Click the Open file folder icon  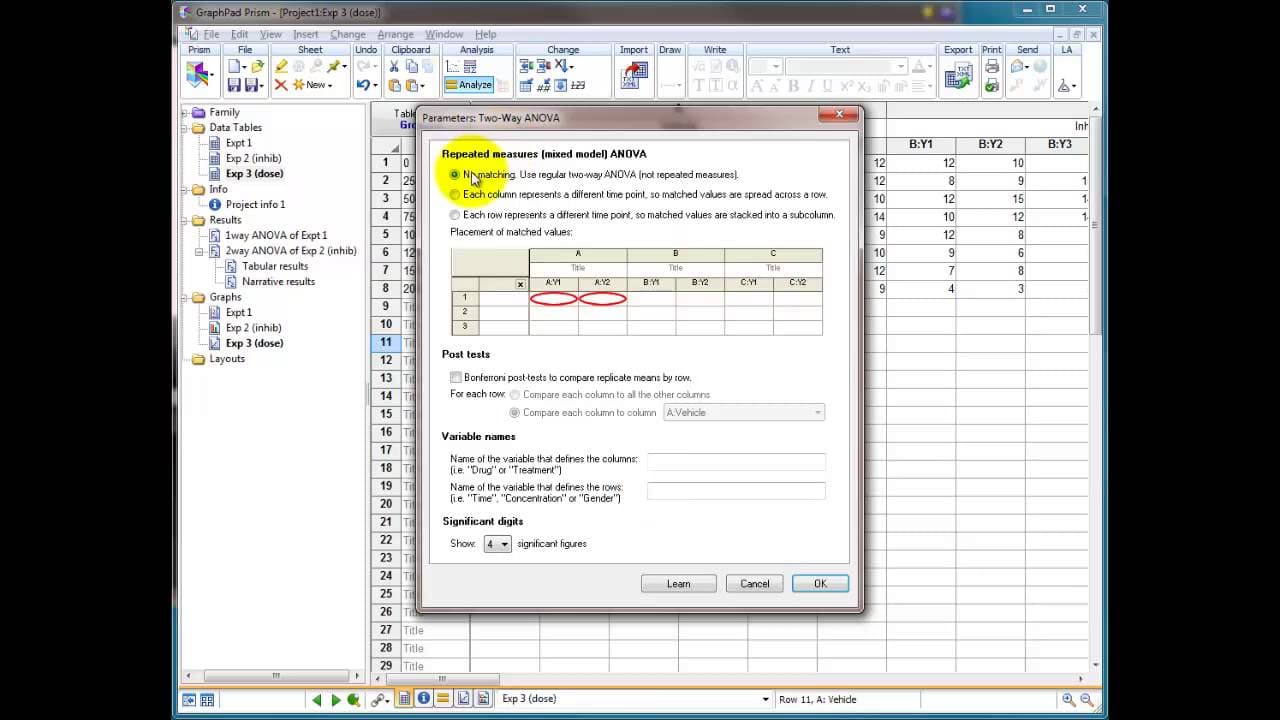tap(257, 66)
